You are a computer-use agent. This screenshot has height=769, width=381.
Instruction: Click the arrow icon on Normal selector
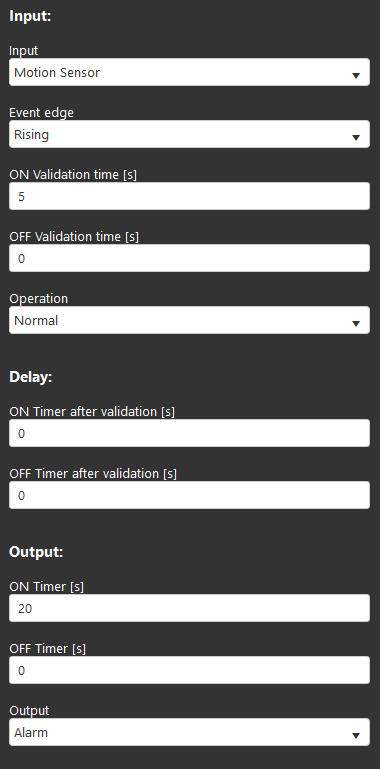pos(356,324)
